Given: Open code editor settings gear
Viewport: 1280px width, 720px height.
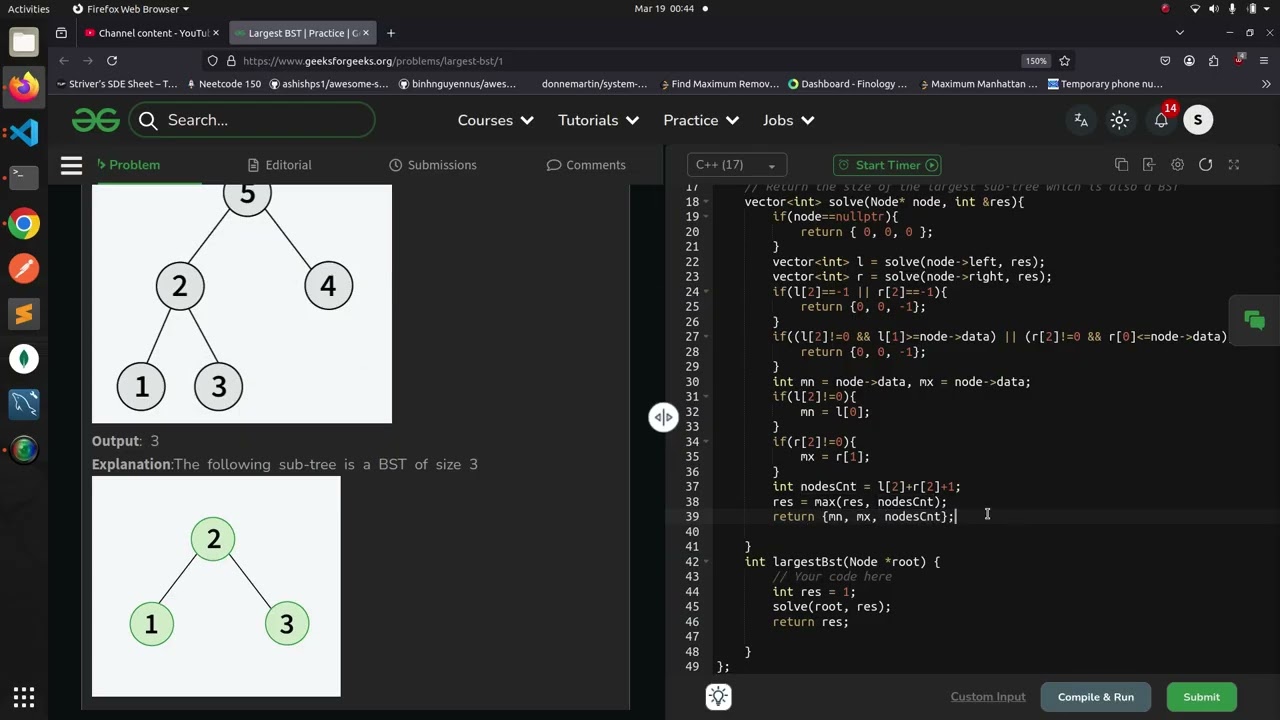Looking at the screenshot, I should pos(1178,165).
